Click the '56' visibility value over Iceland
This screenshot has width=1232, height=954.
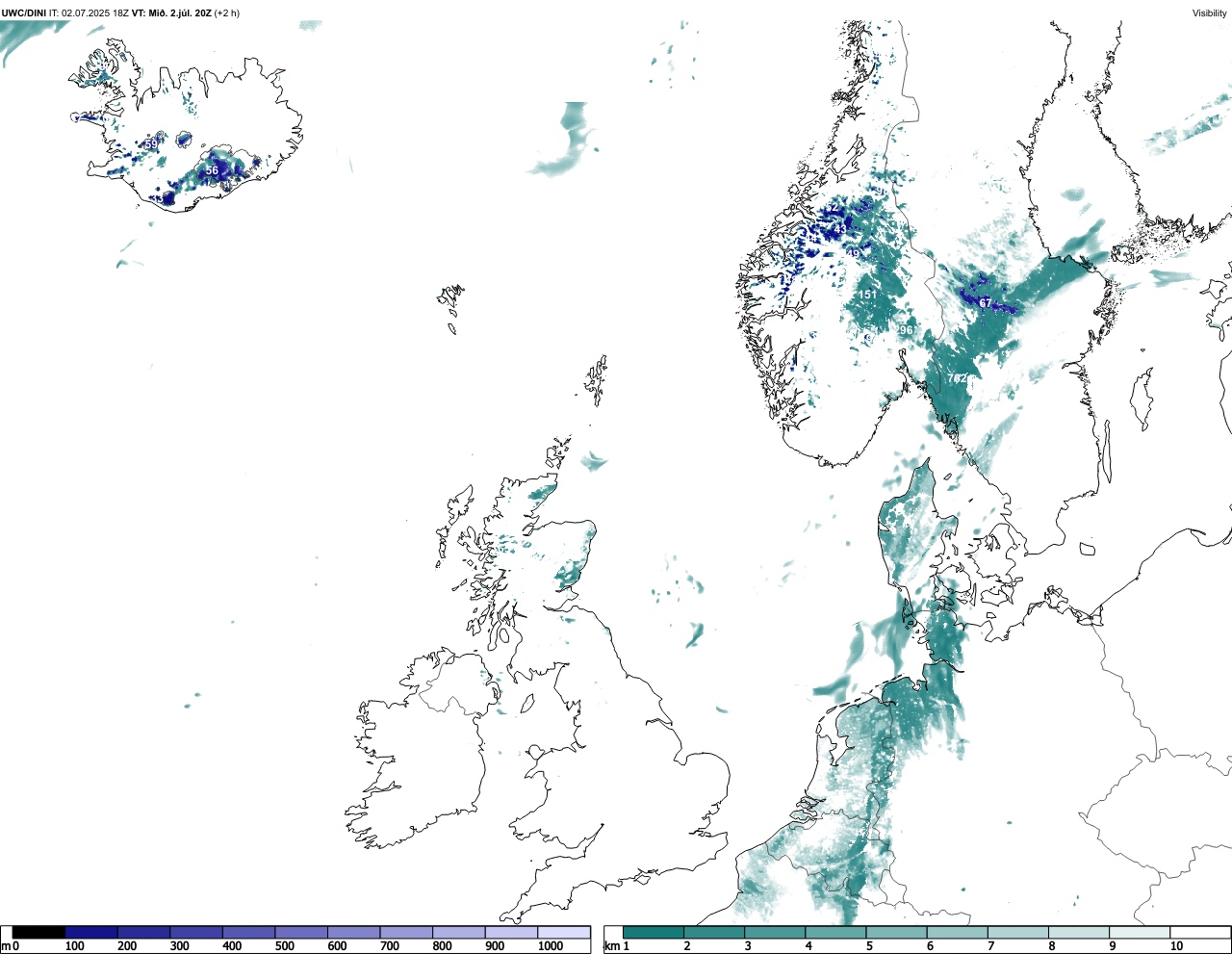click(212, 170)
